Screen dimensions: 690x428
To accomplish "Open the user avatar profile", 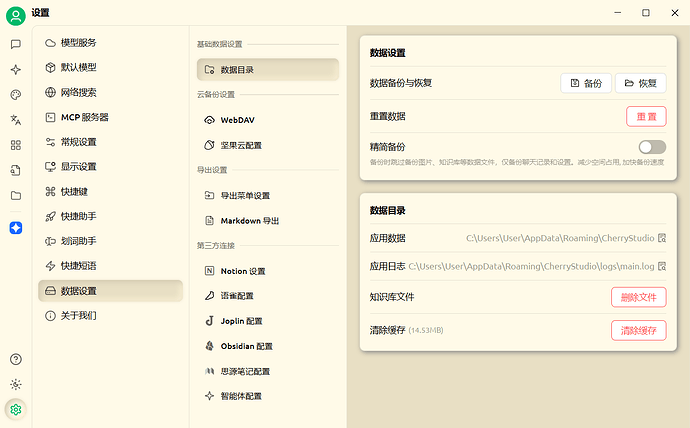I will (15, 16).
